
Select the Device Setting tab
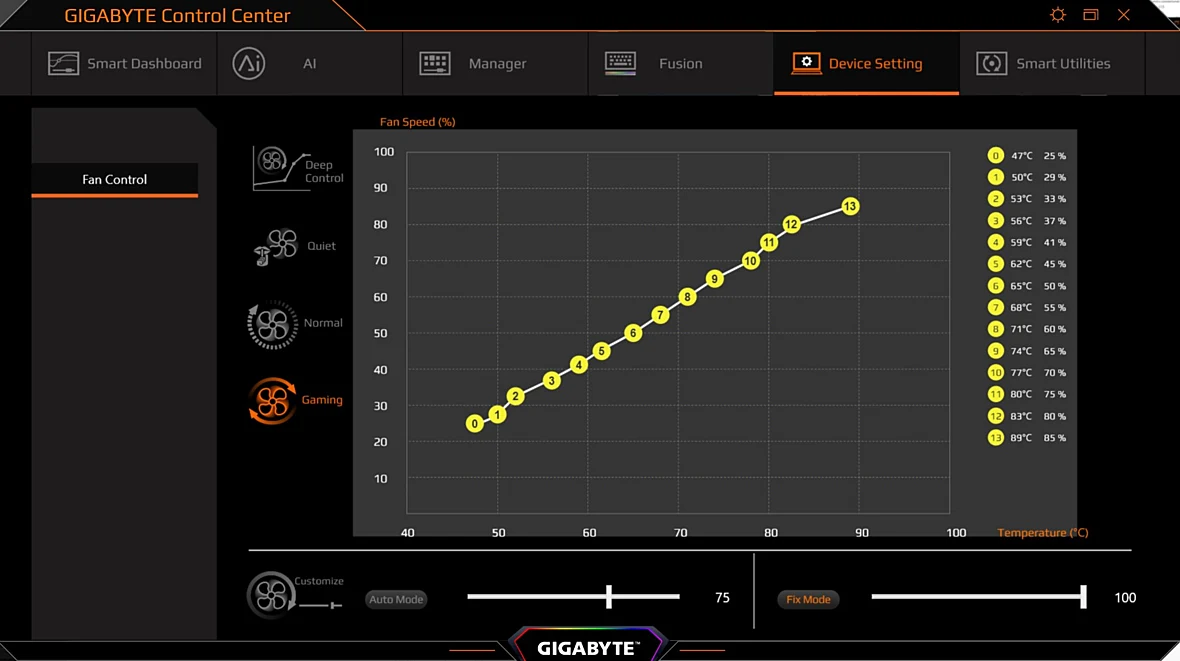tap(866, 63)
